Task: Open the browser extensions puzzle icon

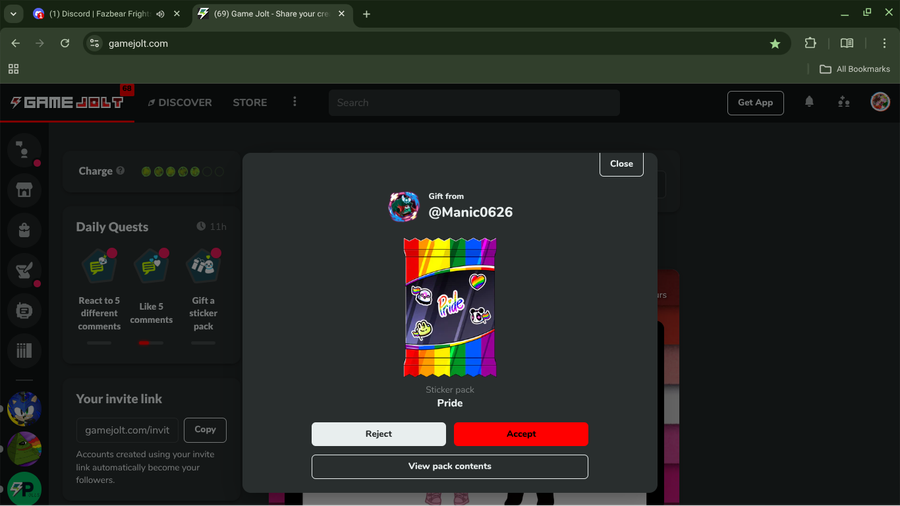Action: click(x=810, y=43)
